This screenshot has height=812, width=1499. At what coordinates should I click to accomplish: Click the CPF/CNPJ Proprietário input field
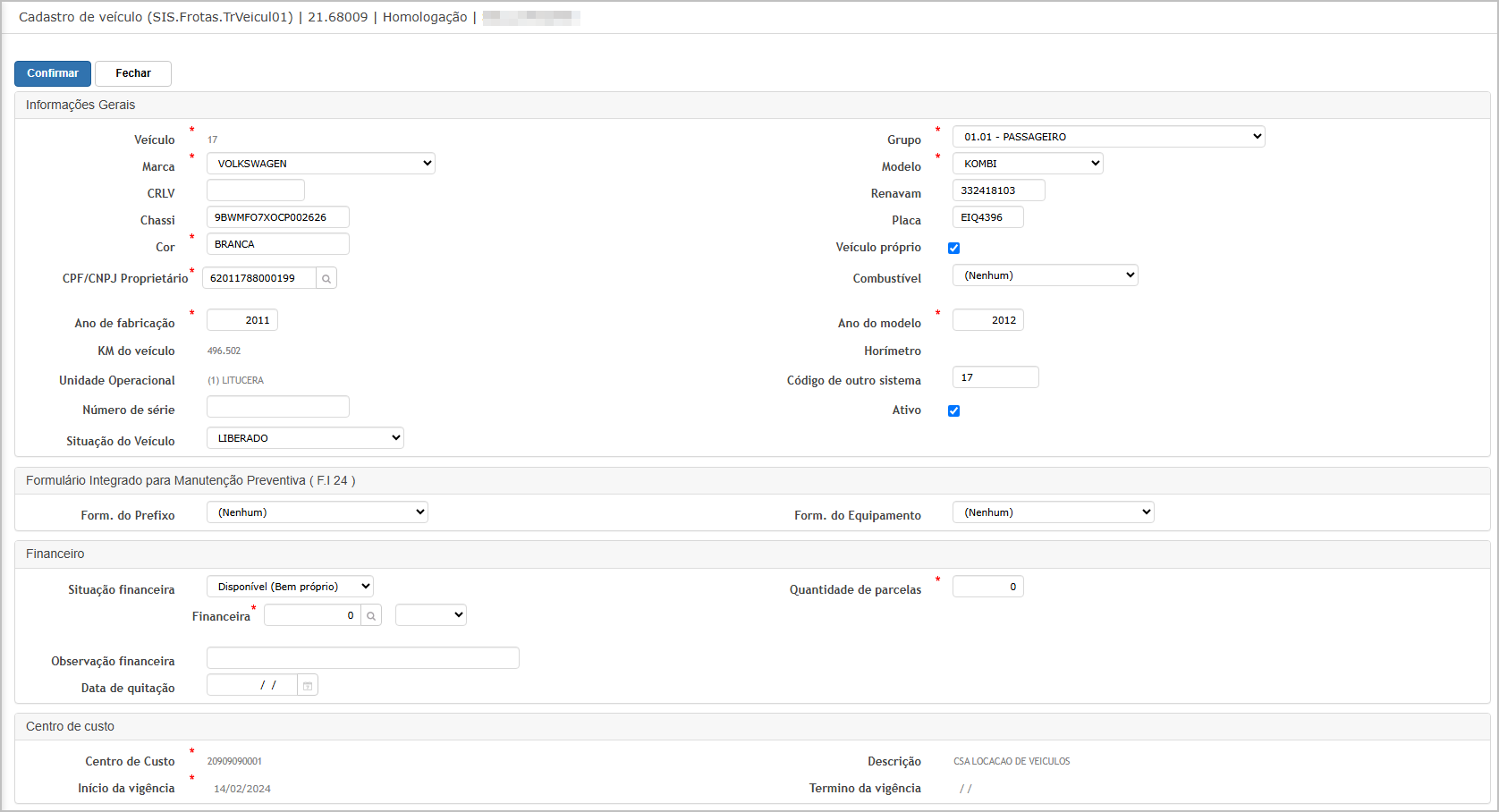(x=259, y=278)
